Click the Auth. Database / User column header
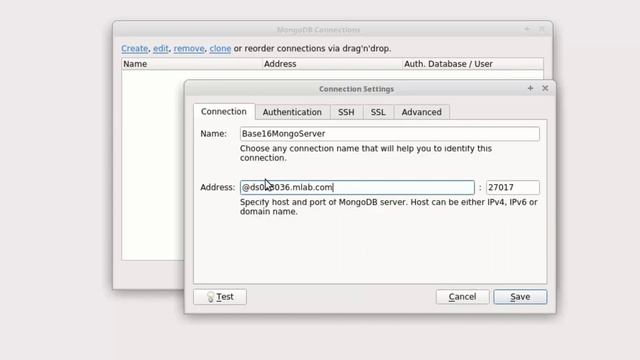The image size is (640, 360). 473,64
